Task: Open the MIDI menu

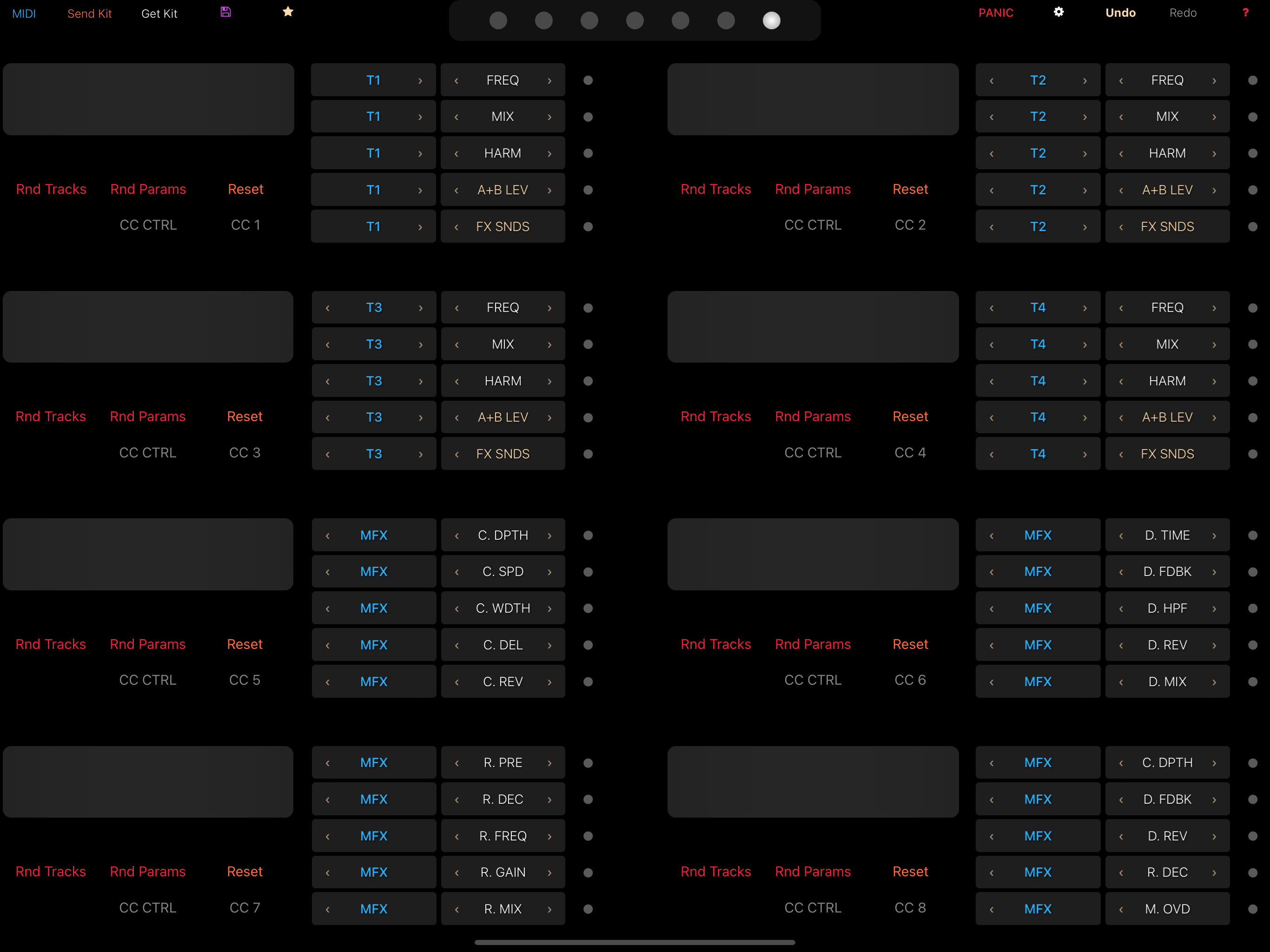Action: [24, 13]
